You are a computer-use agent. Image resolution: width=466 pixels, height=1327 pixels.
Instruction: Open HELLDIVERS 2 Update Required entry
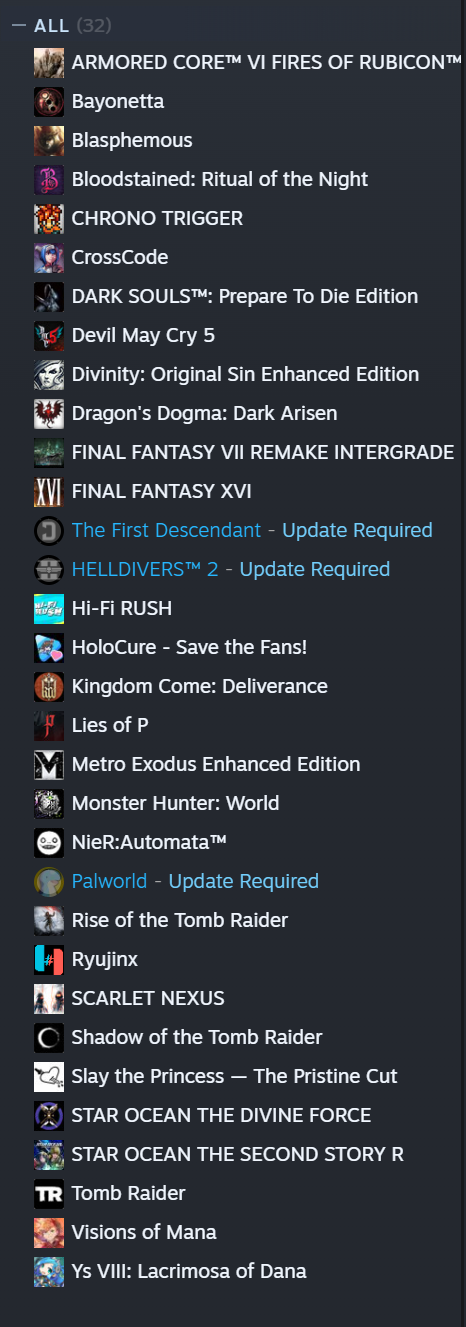click(233, 569)
